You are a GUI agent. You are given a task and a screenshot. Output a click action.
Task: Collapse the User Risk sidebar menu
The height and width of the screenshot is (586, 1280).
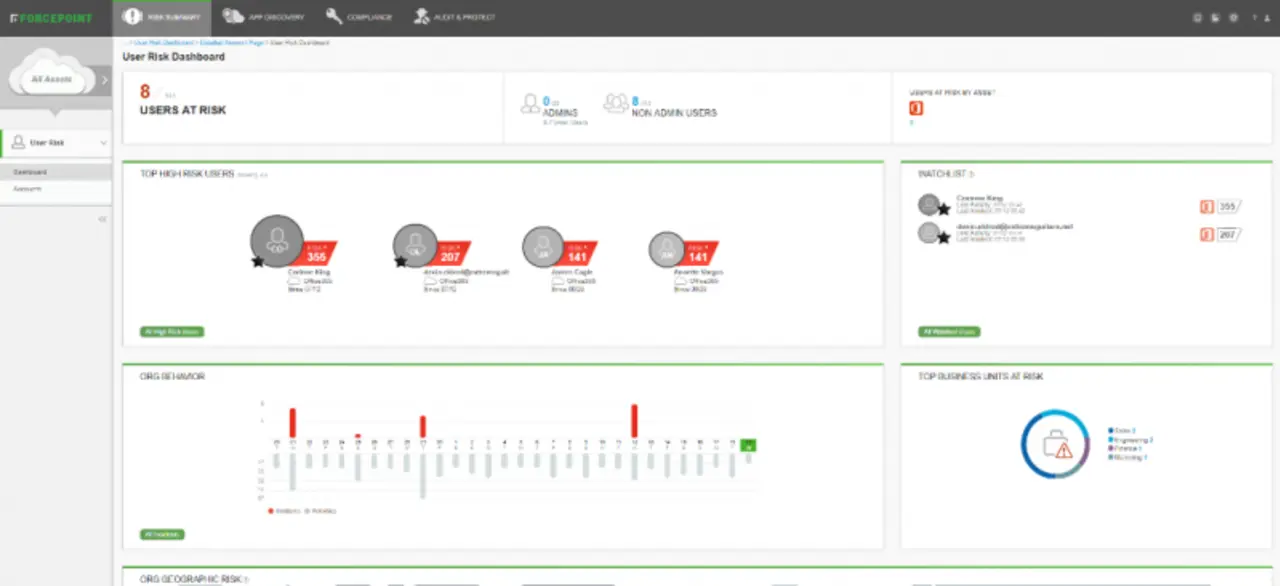click(104, 143)
